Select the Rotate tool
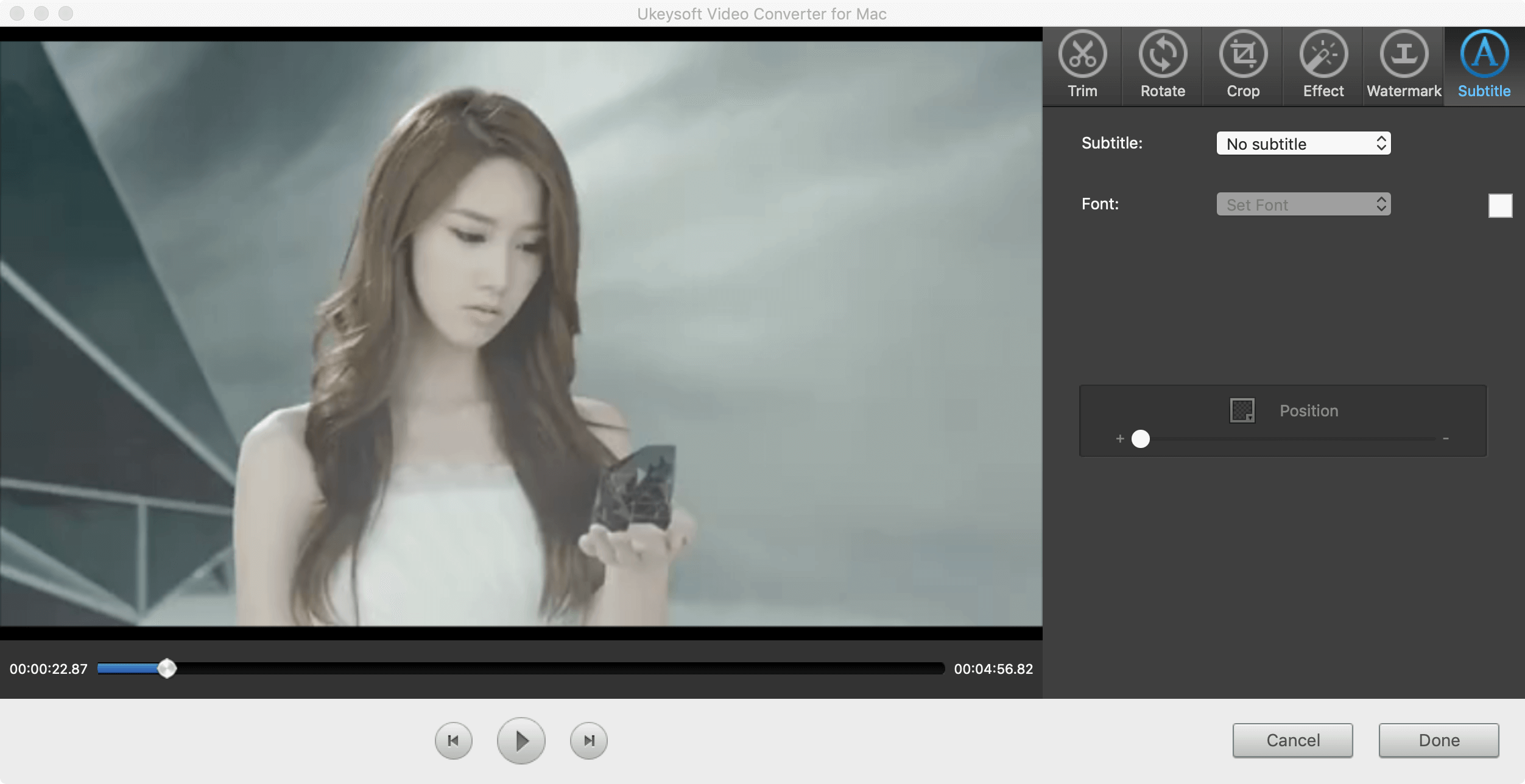The height and width of the screenshot is (784, 1525). [x=1162, y=62]
